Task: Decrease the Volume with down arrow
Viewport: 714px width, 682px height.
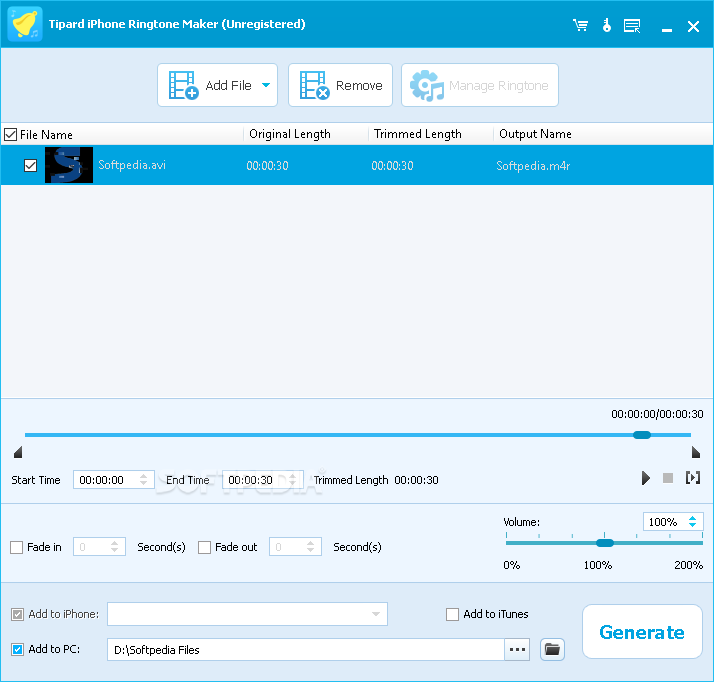Action: pyautogui.click(x=693, y=525)
